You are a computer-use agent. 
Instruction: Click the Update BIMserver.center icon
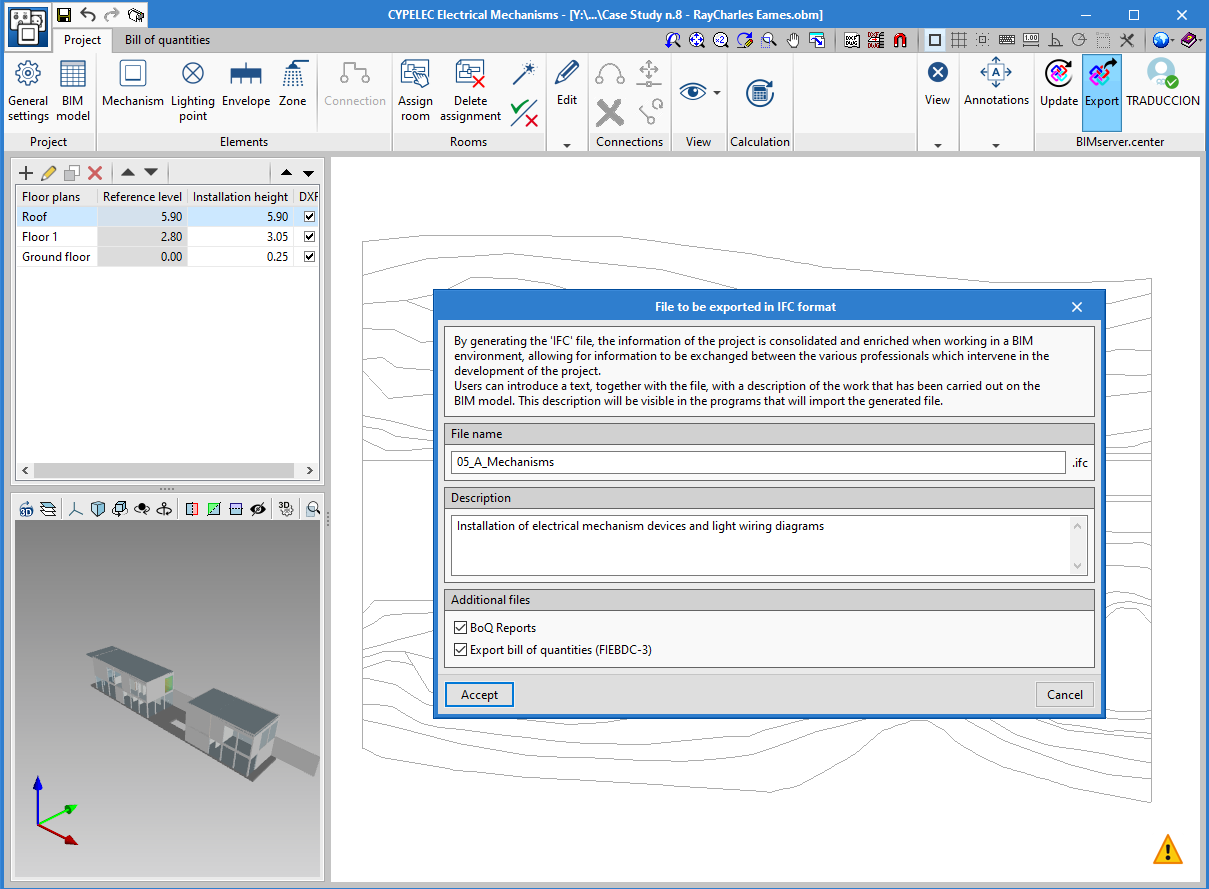(1059, 84)
